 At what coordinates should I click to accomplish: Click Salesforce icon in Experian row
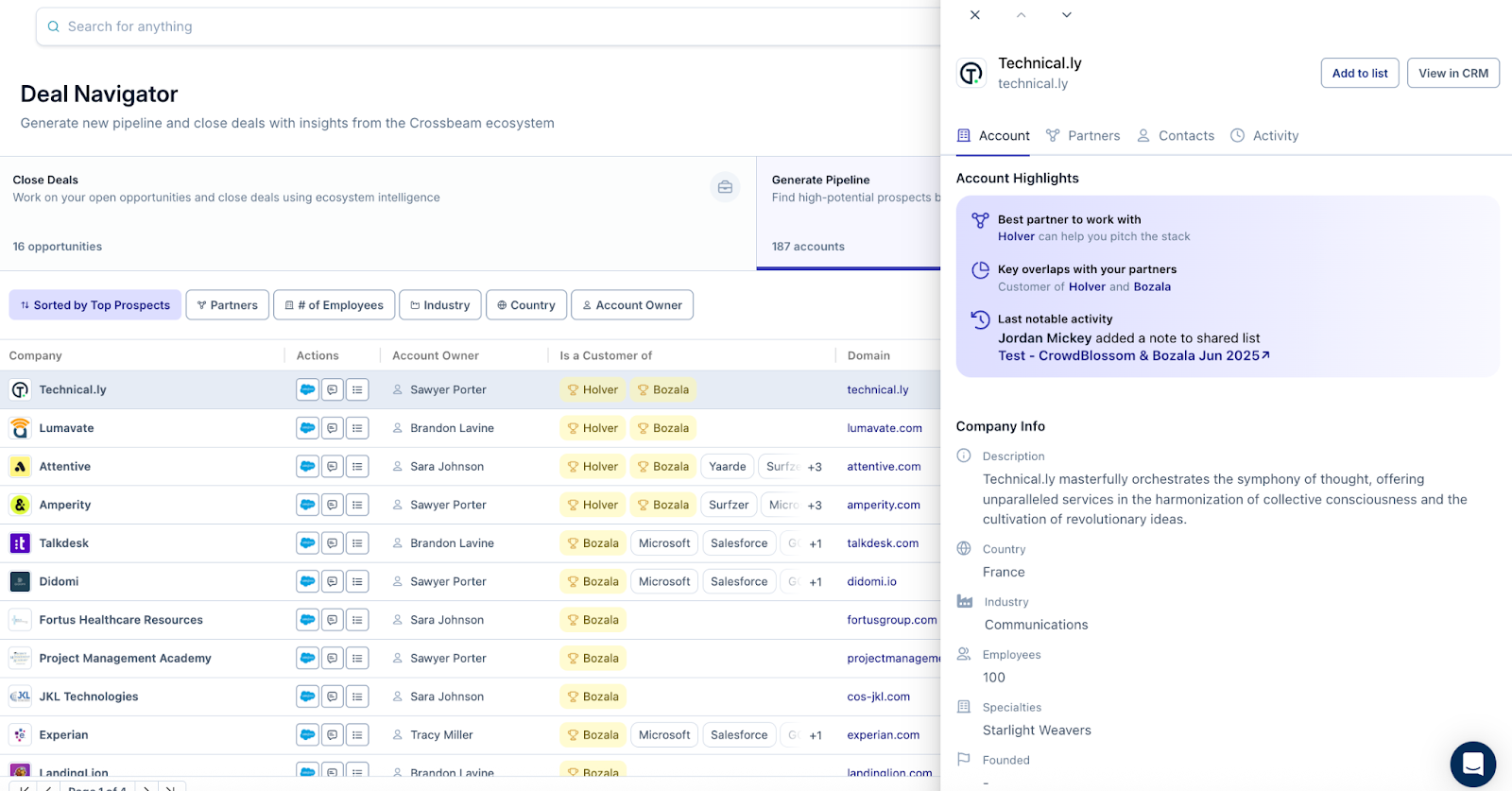coord(307,735)
